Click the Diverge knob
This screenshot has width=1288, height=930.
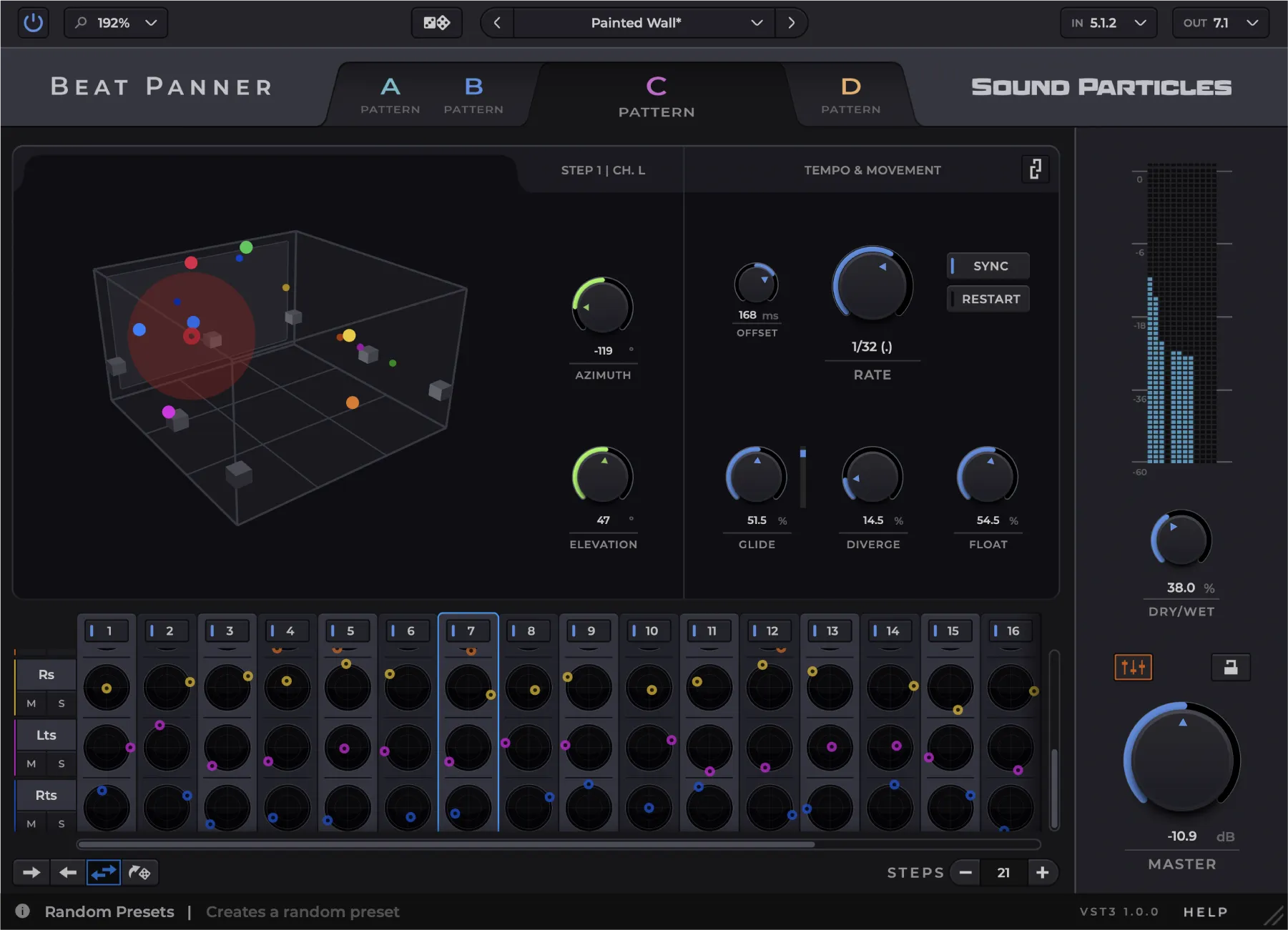[872, 476]
